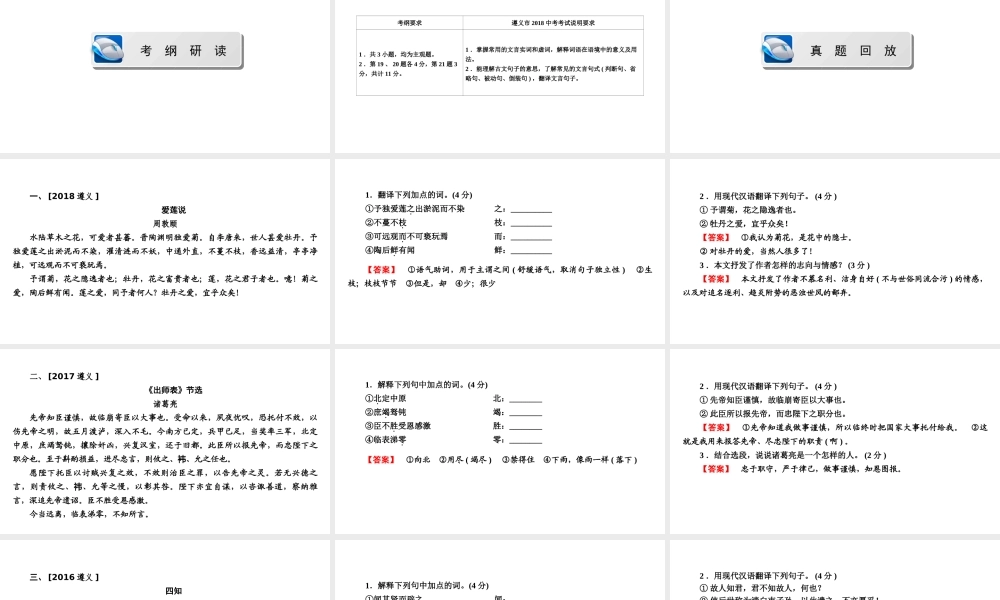Click the paragraph beginning 水陆草木之花
This screenshot has height=600, width=1000.
pyautogui.click(x=165, y=251)
